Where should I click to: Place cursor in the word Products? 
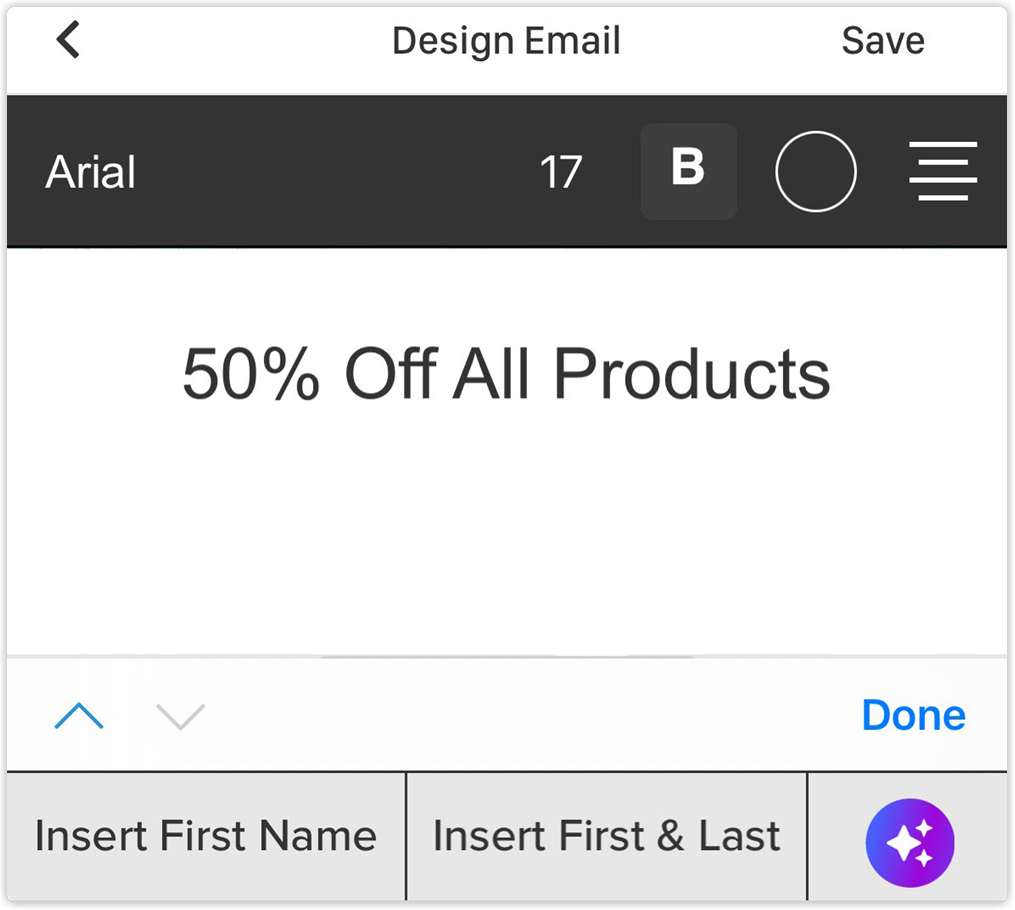point(691,373)
